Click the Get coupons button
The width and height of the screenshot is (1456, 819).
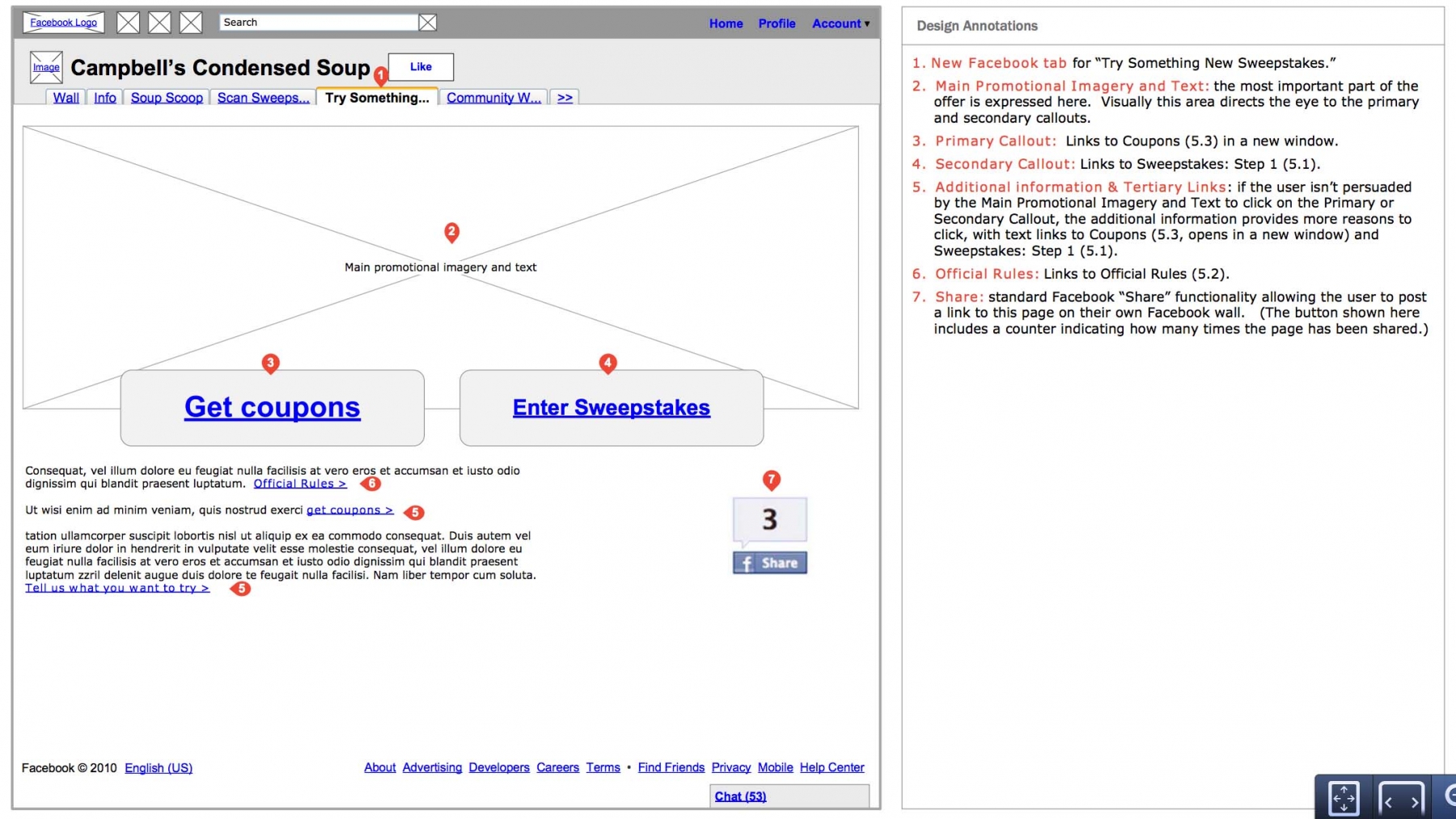click(x=273, y=407)
